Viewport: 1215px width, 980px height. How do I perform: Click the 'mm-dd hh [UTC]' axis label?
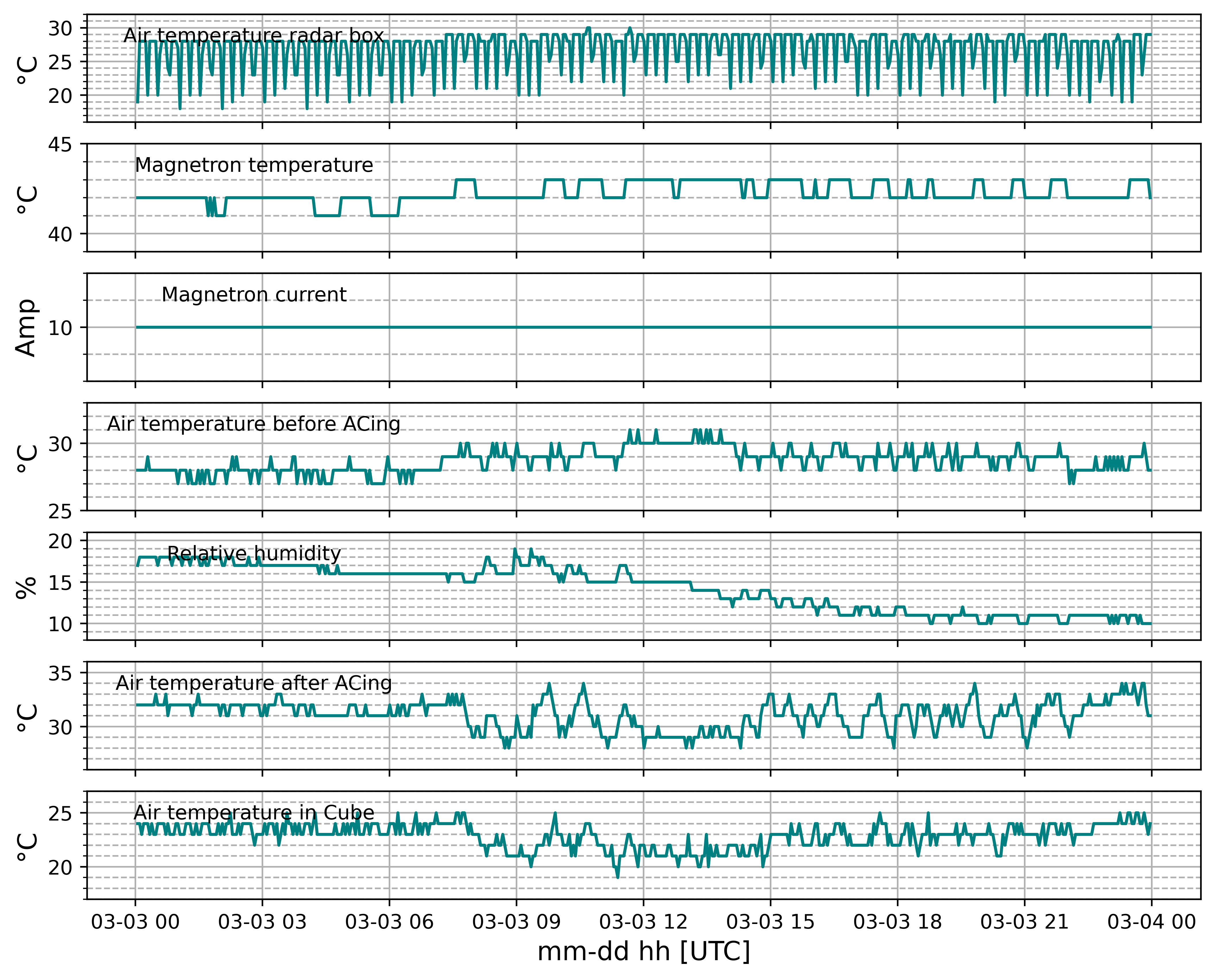[643, 952]
